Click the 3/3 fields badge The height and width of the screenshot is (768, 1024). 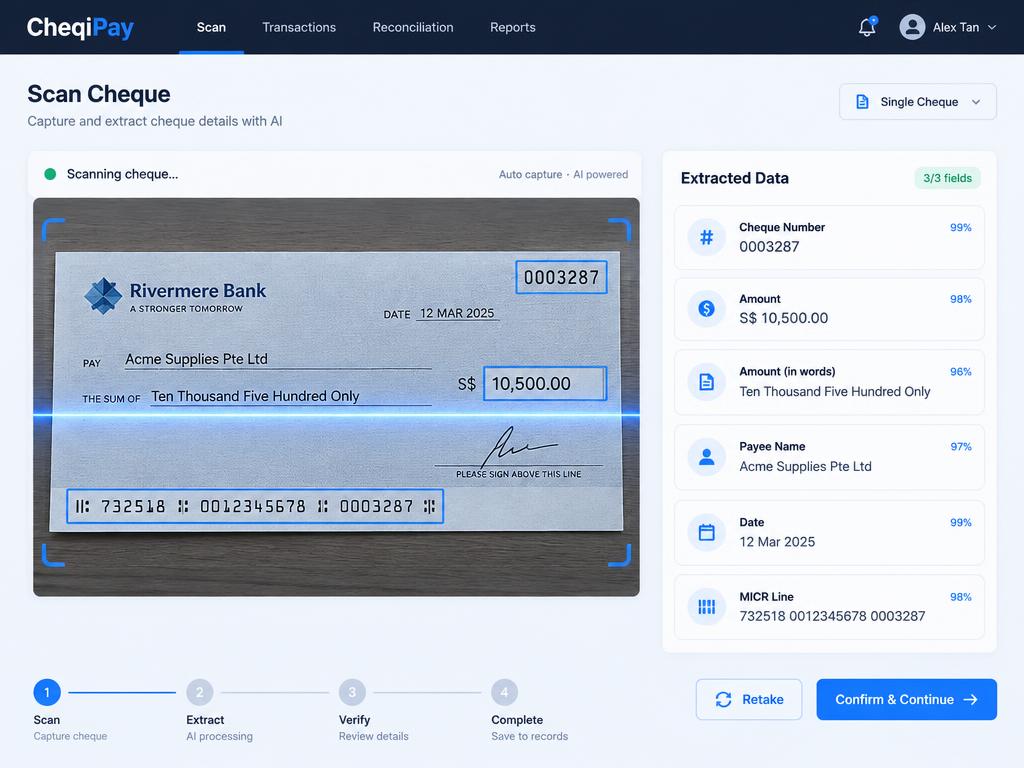coord(947,178)
